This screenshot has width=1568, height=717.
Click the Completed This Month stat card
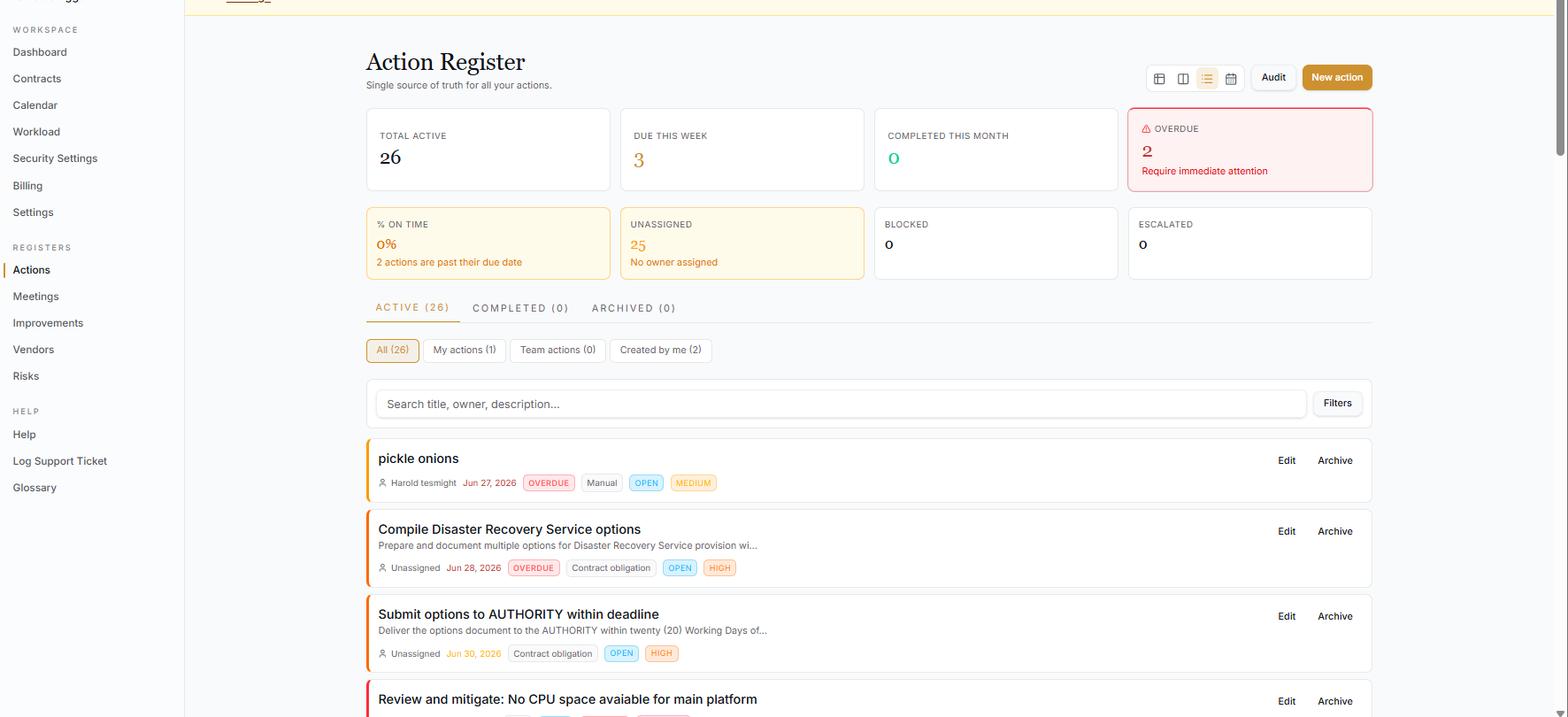pyautogui.click(x=996, y=150)
